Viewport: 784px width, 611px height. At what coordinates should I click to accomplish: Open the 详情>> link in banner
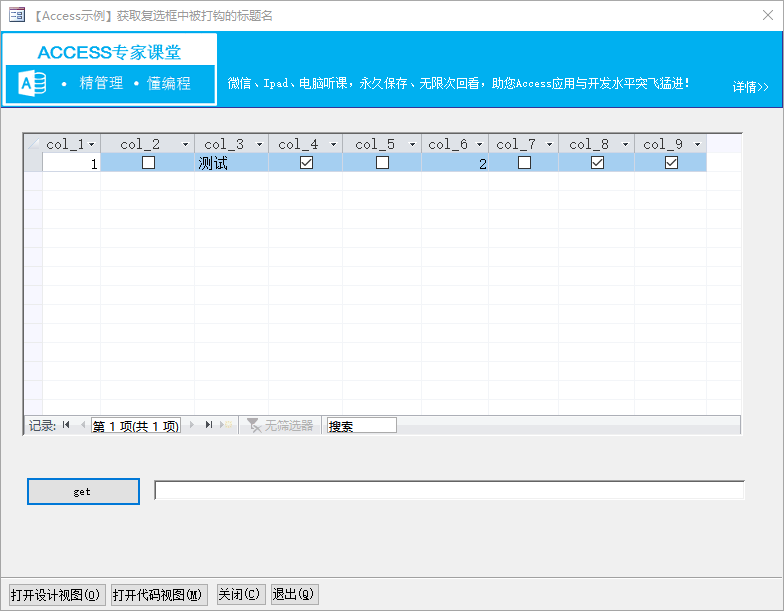[x=750, y=87]
